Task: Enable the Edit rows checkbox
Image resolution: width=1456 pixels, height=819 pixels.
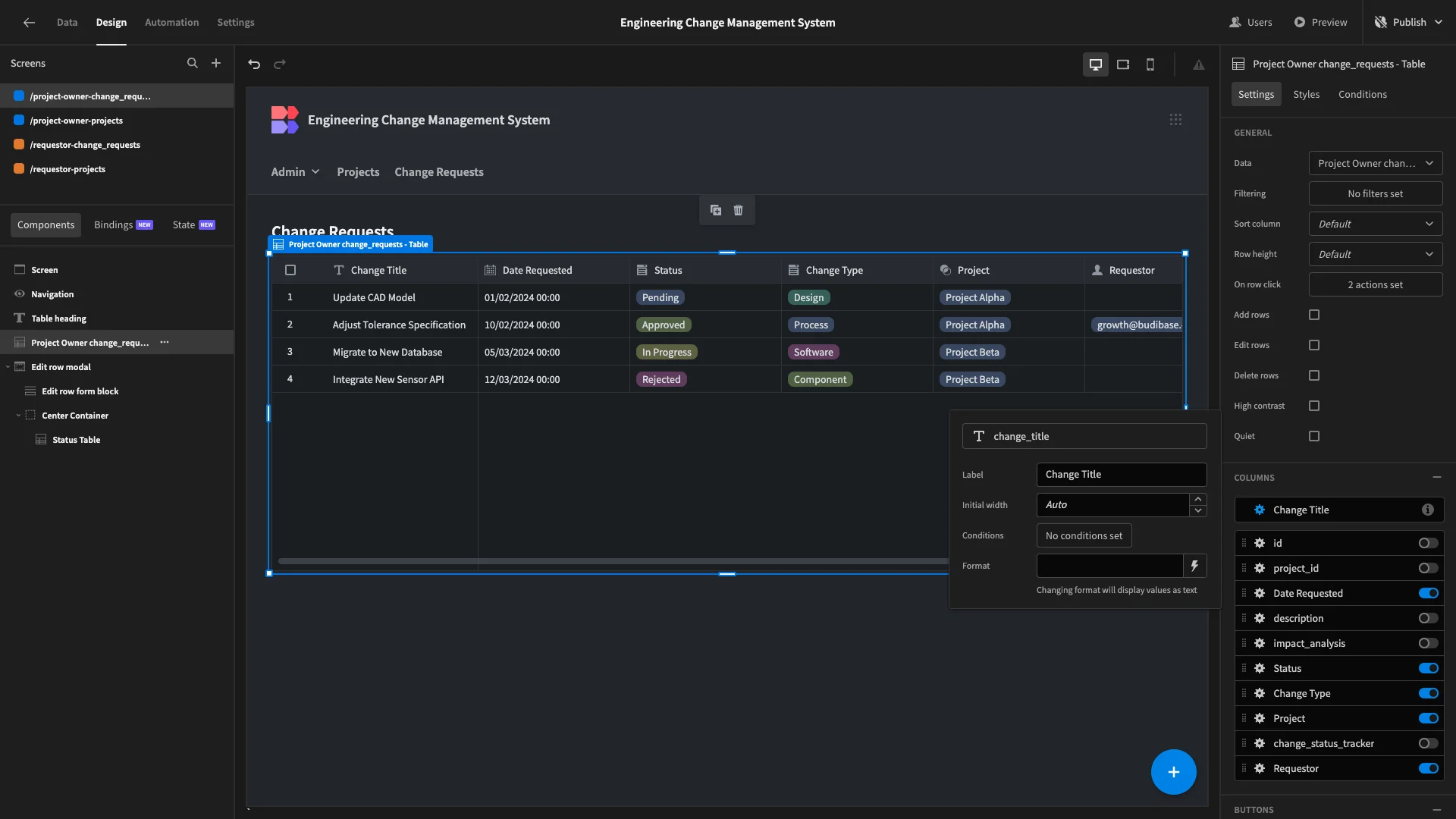Action: [1314, 345]
